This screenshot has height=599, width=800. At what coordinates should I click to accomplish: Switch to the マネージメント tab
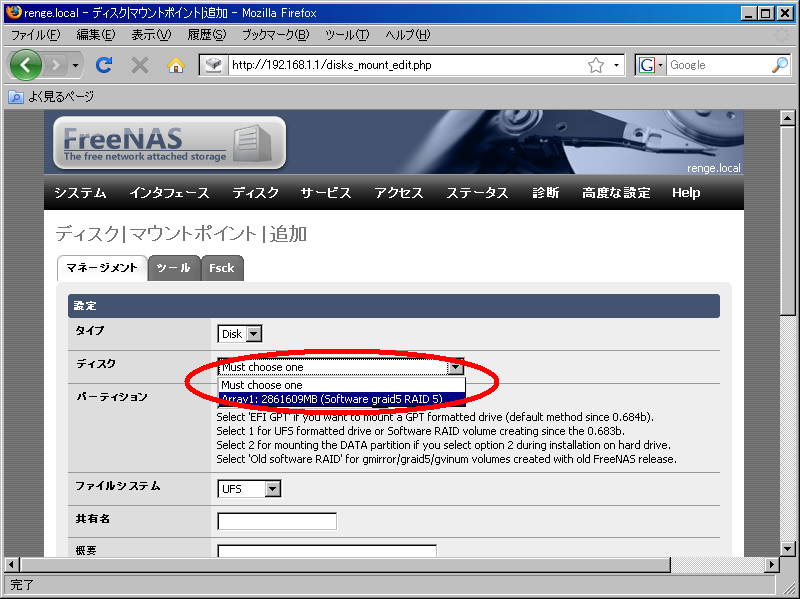(x=102, y=268)
